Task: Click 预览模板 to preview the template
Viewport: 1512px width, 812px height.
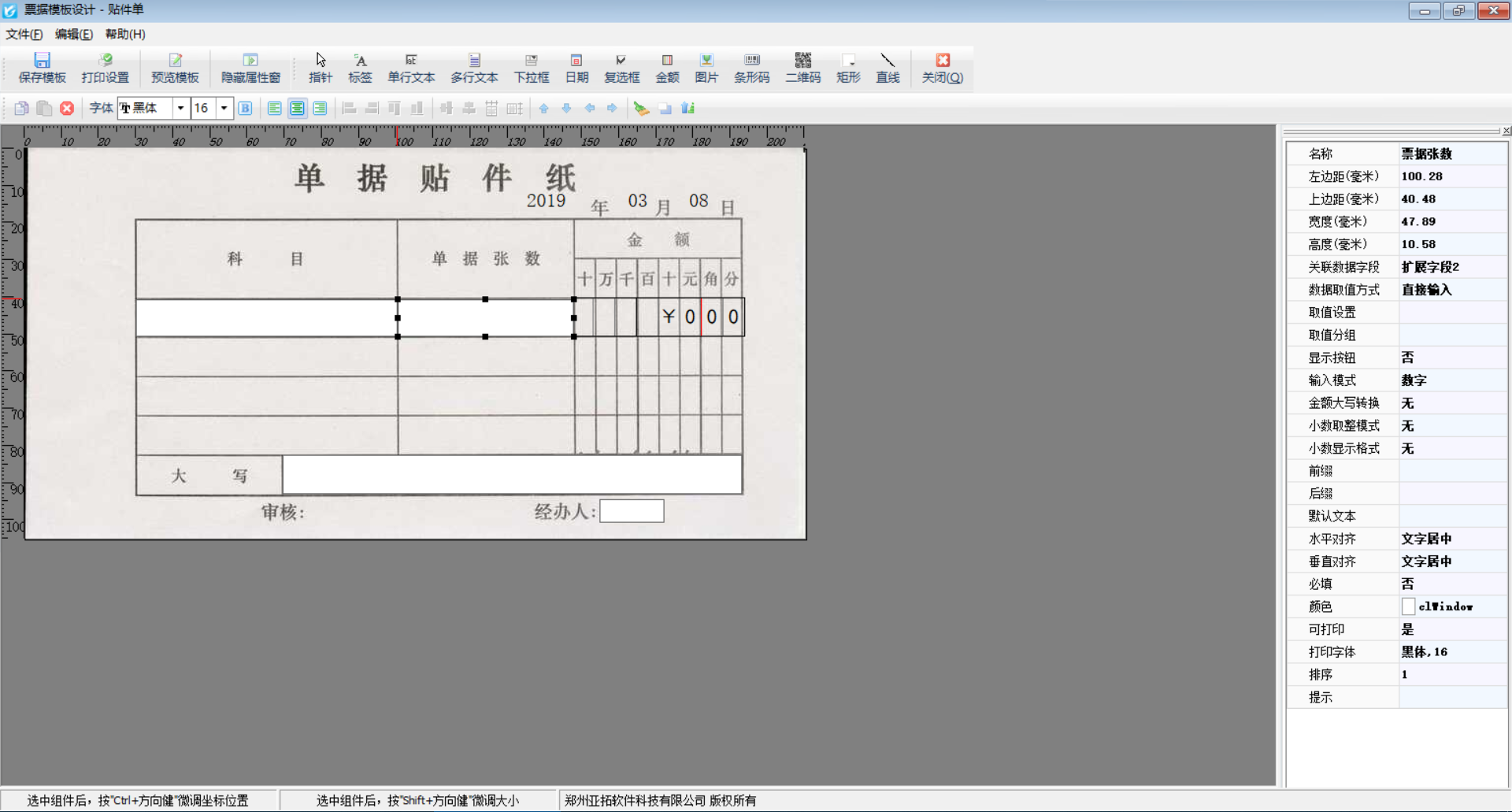Action: [x=174, y=69]
